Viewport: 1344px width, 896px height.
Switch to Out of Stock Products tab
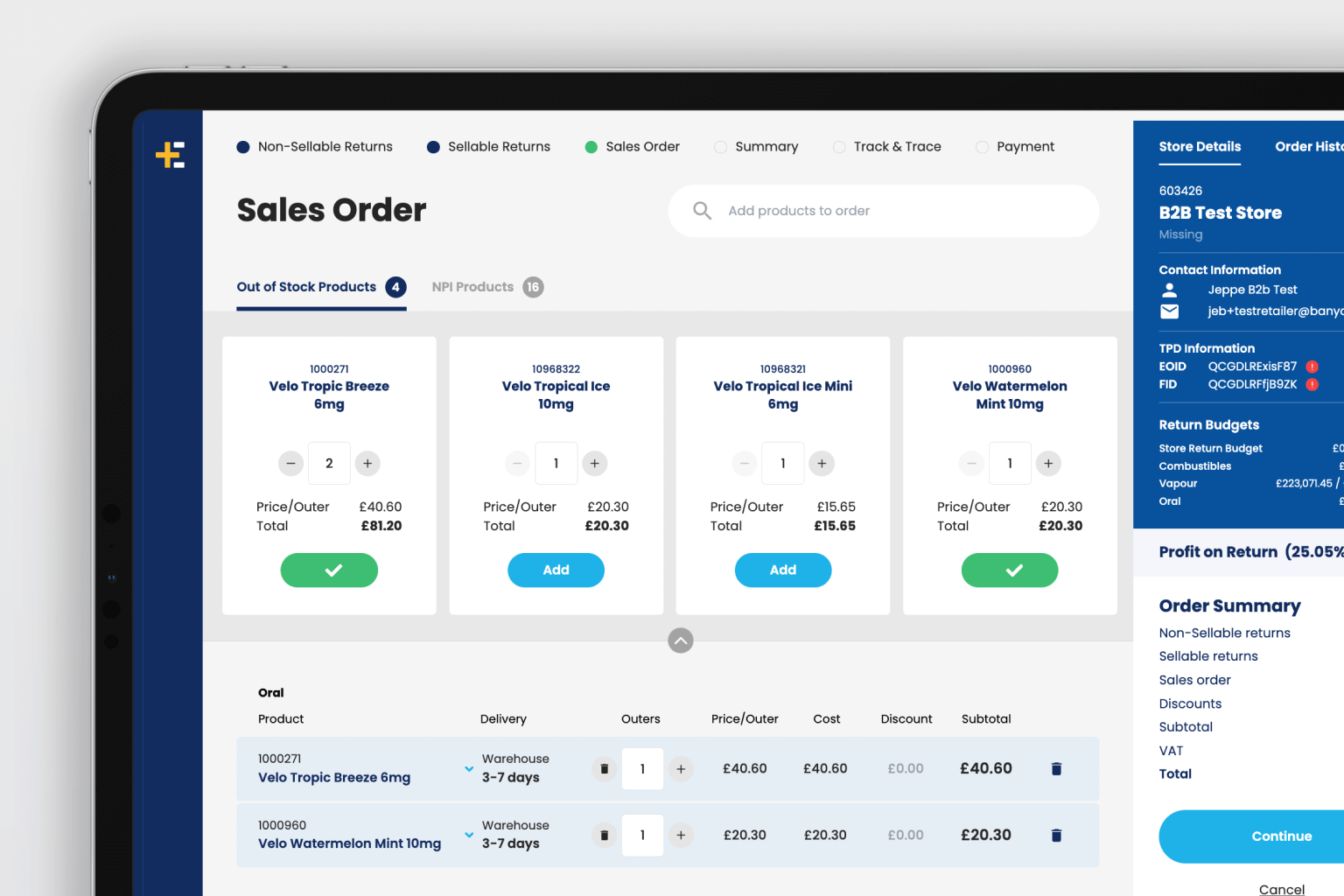coord(321,287)
